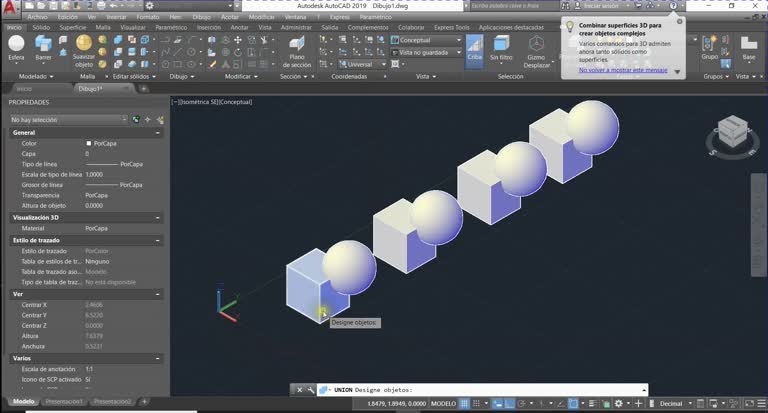The height and width of the screenshot is (413, 768).
Task: Click the ViewCube in the viewport
Action: pyautogui.click(x=732, y=131)
